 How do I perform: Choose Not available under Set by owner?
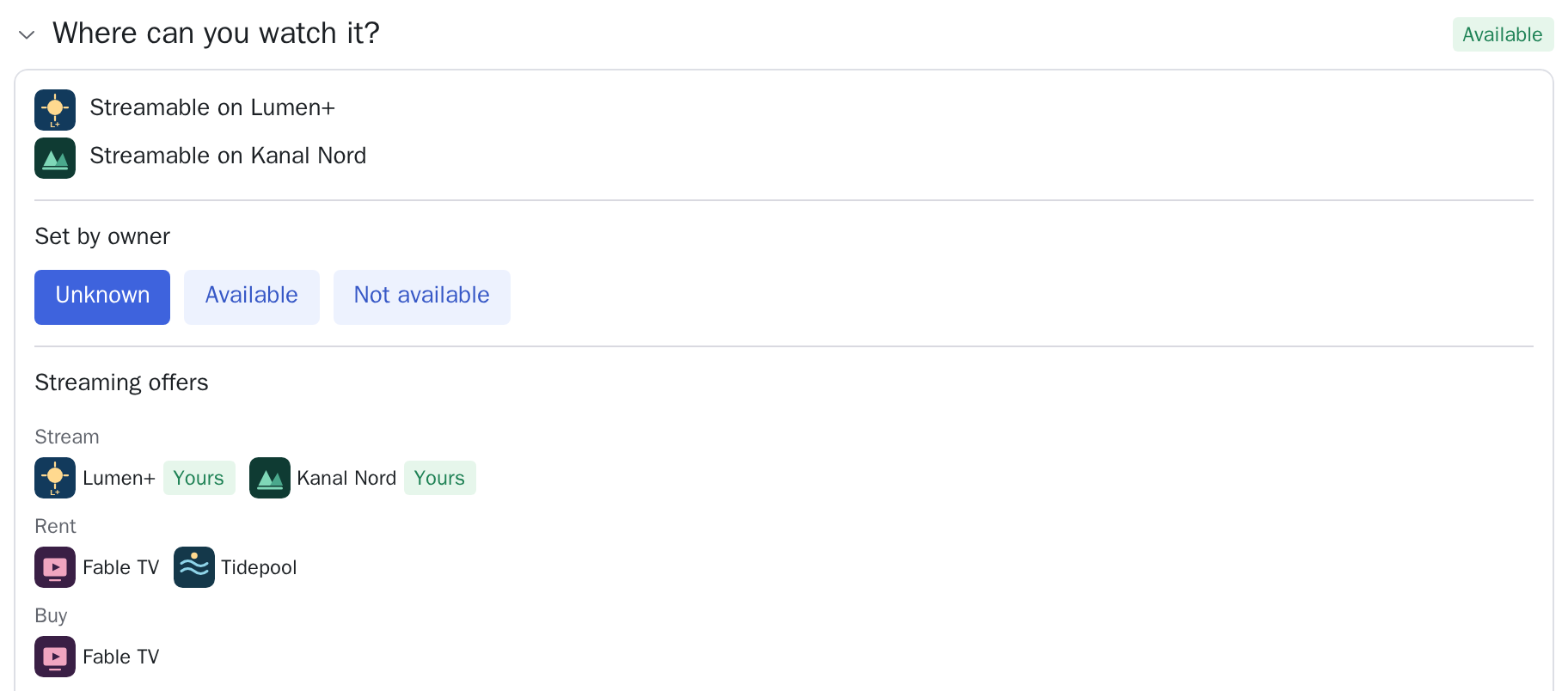coord(422,297)
